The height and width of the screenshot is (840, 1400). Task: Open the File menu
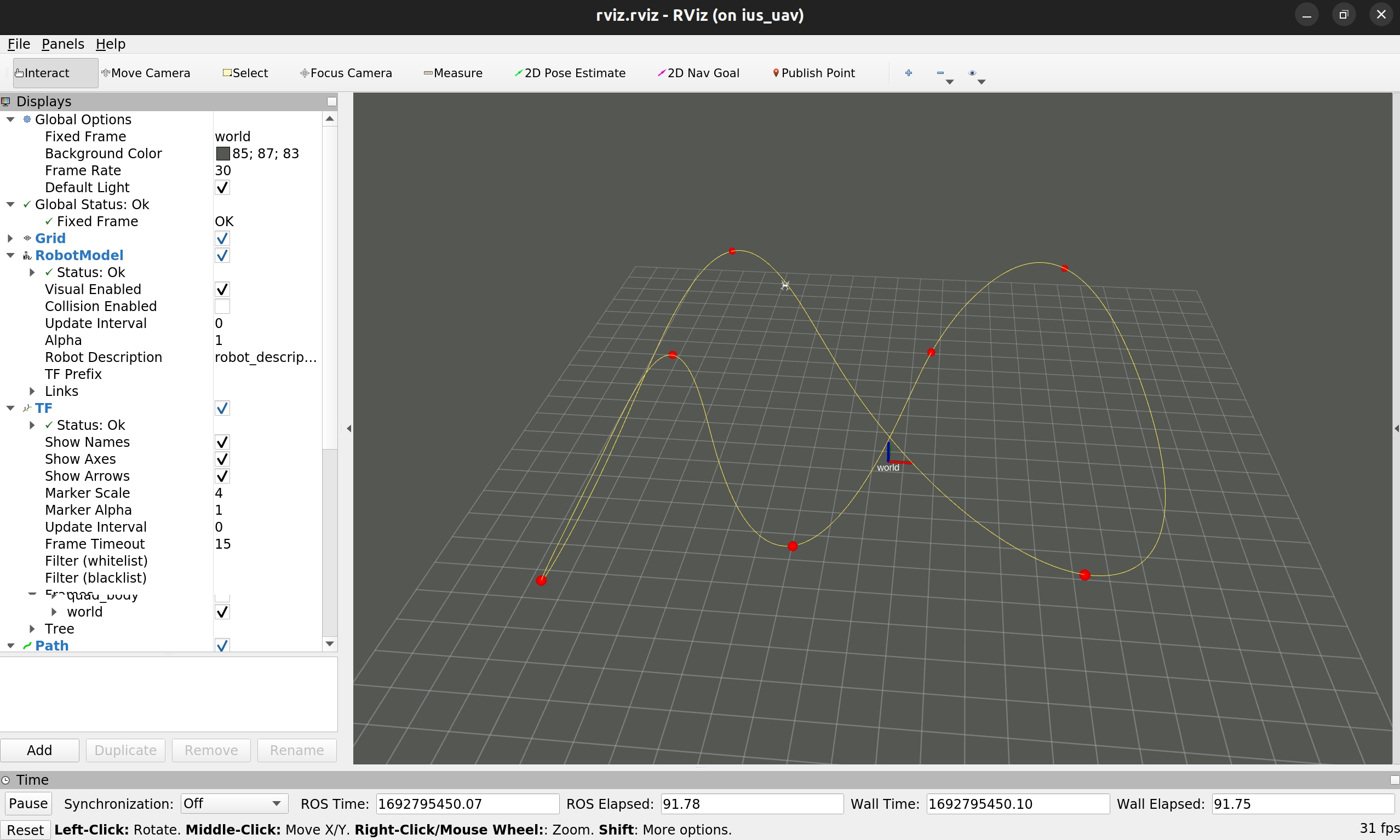coord(18,44)
